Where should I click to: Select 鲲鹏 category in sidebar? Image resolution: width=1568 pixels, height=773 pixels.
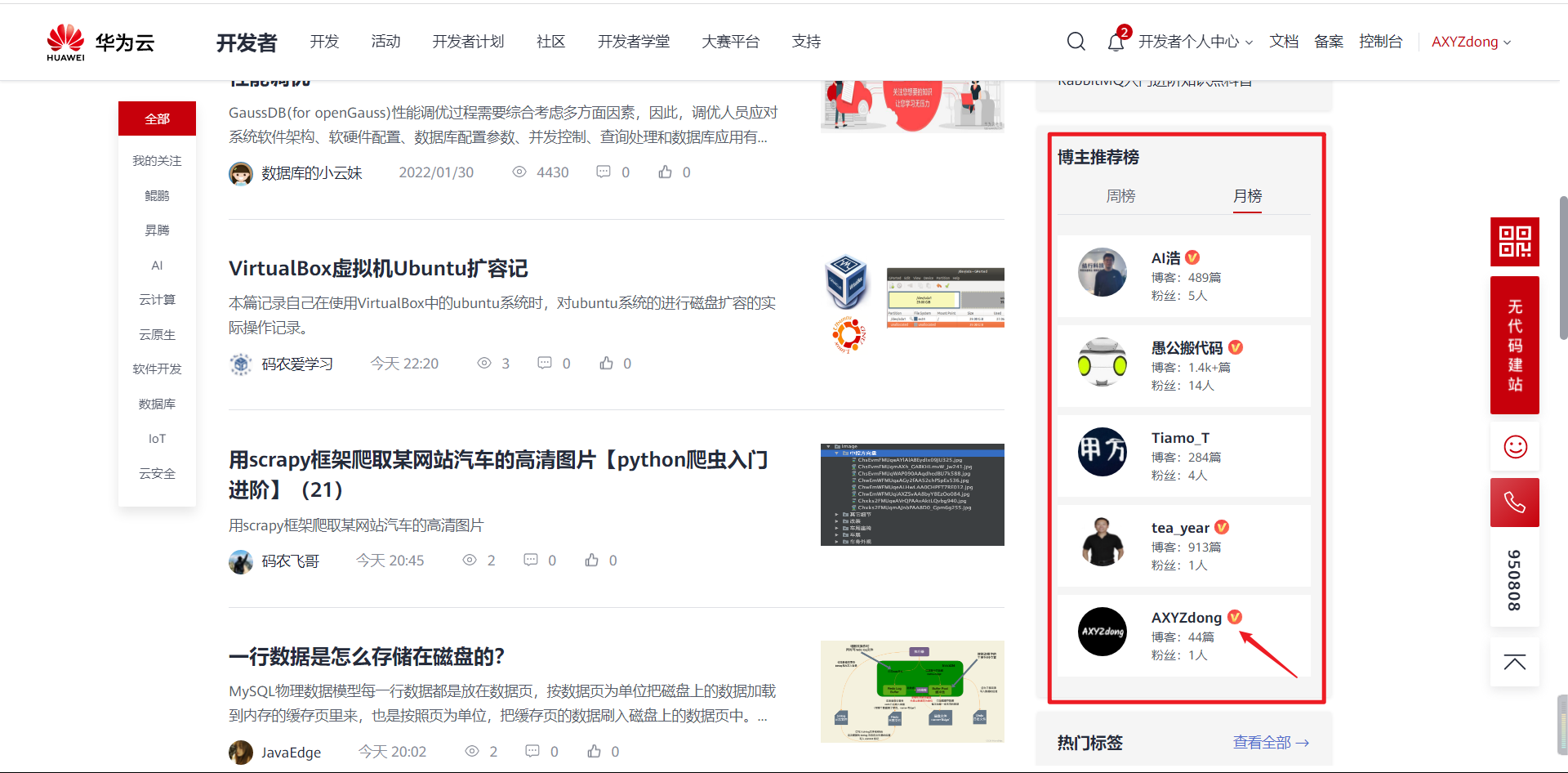coord(157,195)
